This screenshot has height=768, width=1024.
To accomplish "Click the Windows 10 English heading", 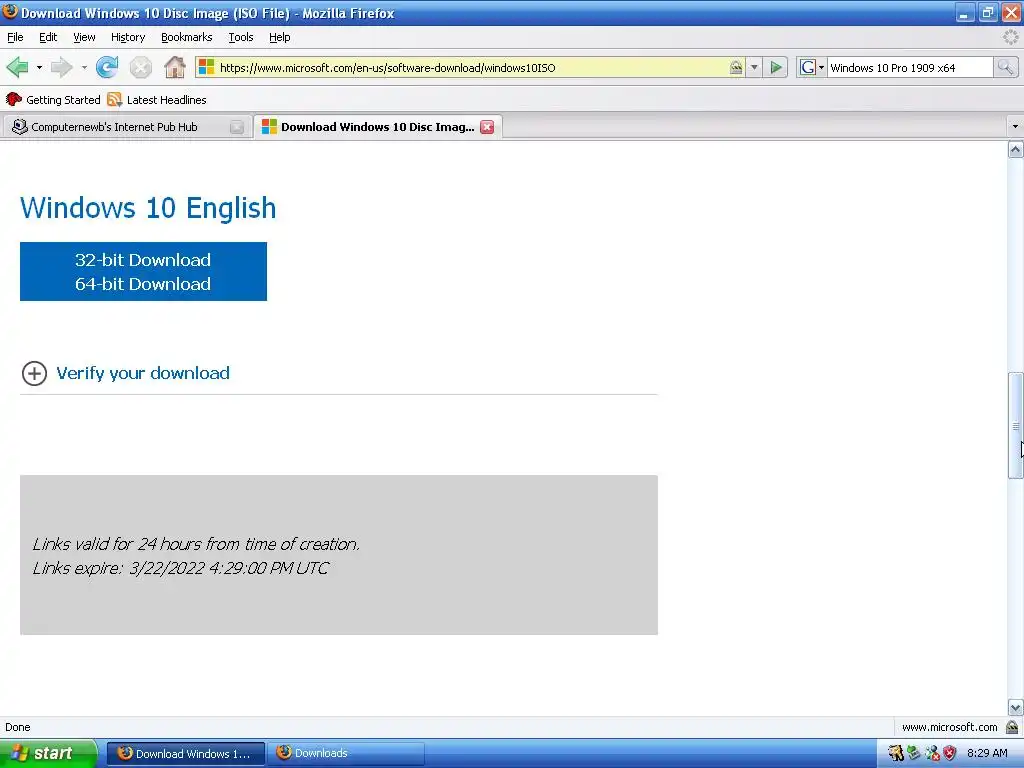I will (148, 208).
